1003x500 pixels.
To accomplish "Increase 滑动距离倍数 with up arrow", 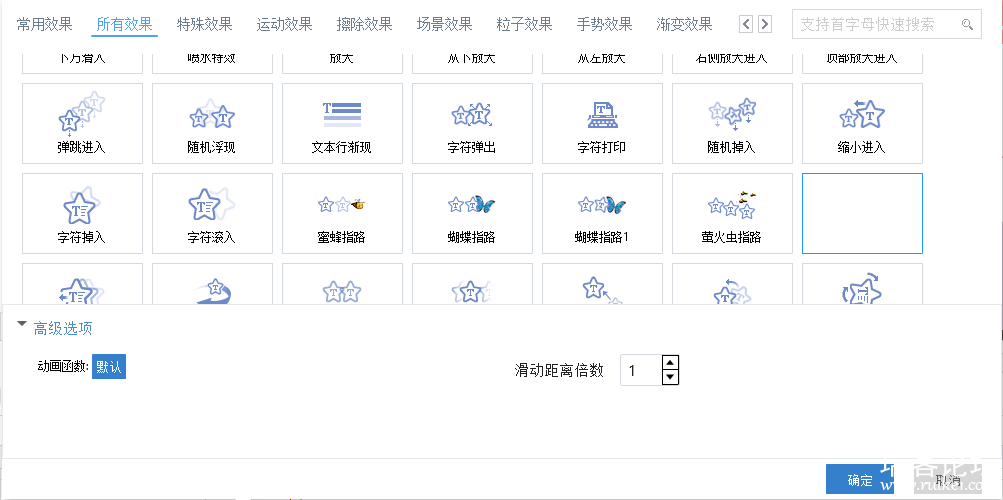I will click(x=670, y=363).
